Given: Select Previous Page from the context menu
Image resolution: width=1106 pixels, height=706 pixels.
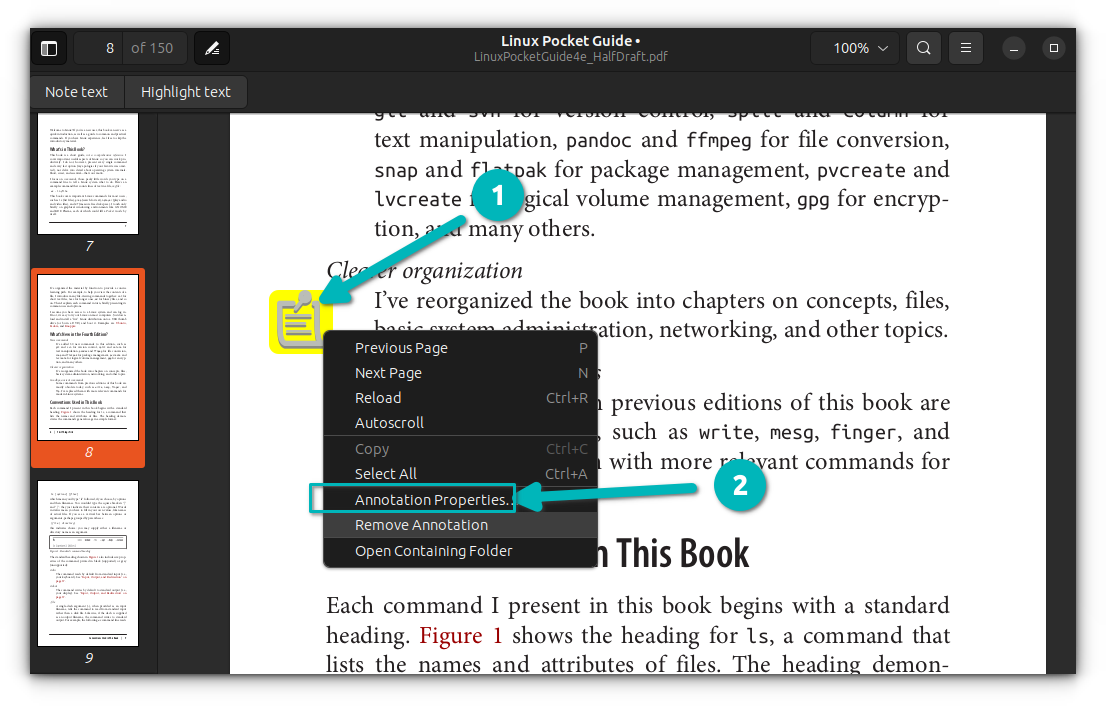Looking at the screenshot, I should [401, 347].
